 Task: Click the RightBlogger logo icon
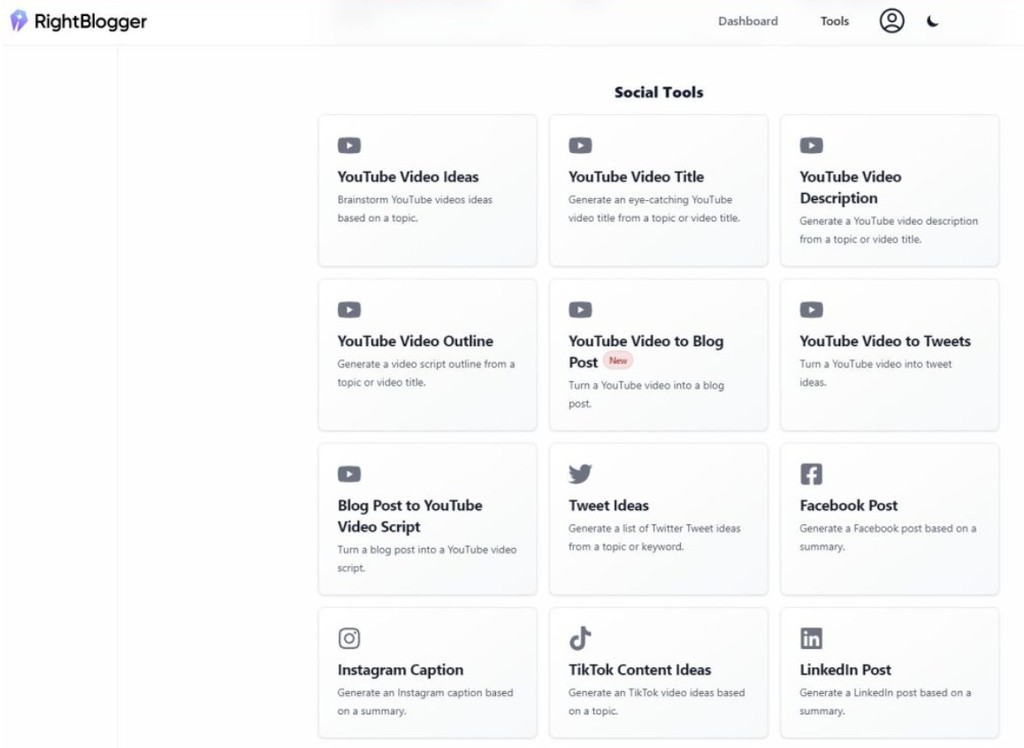click(x=19, y=20)
